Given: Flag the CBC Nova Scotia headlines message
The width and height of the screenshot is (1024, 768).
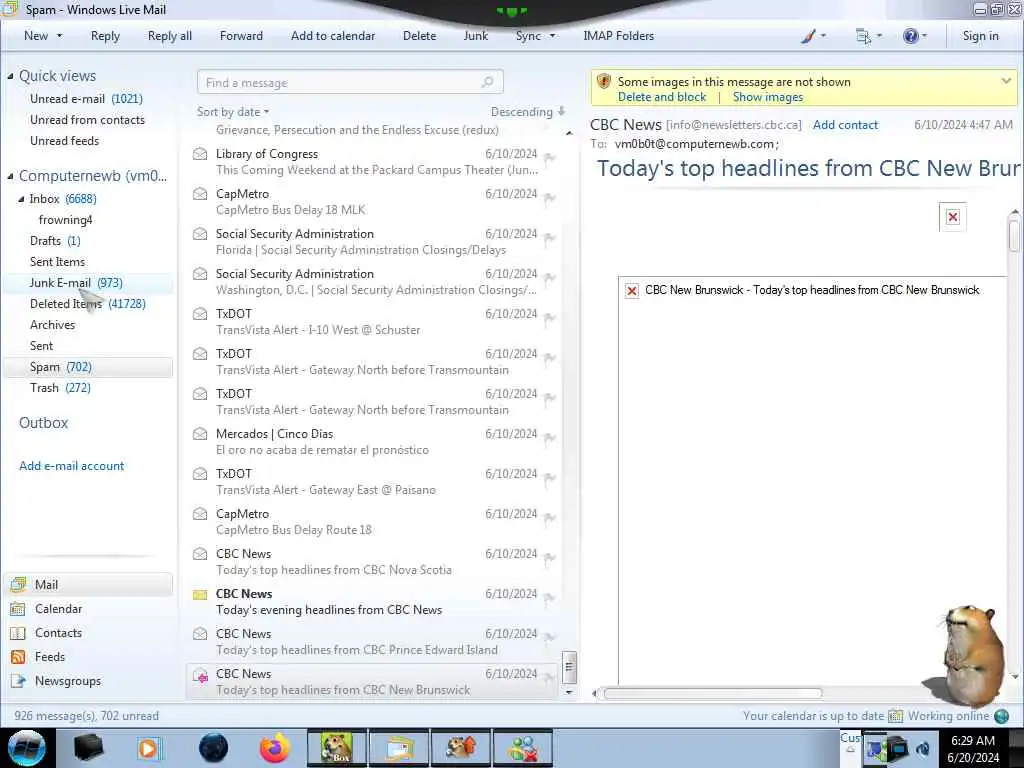Looking at the screenshot, I should tap(550, 558).
